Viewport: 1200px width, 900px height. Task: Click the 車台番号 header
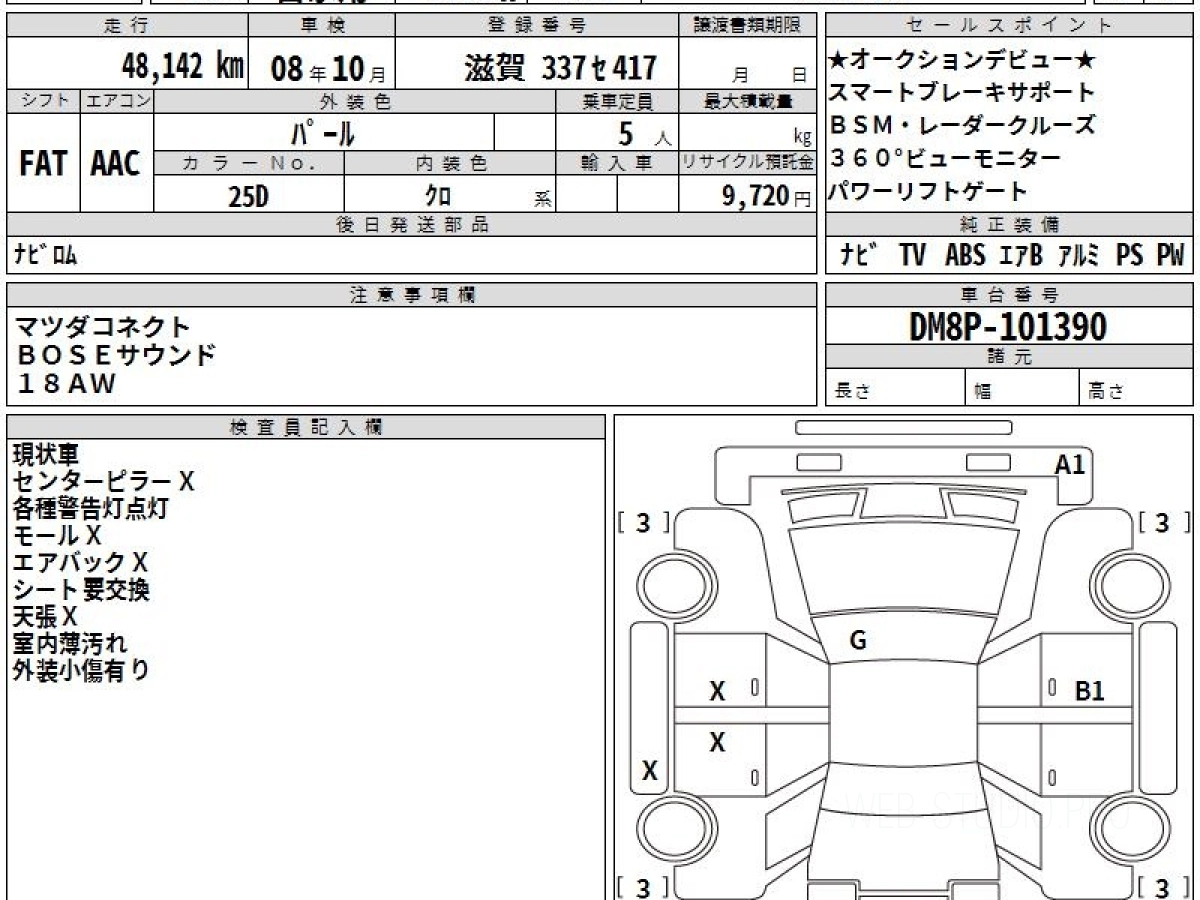[x=1010, y=295]
